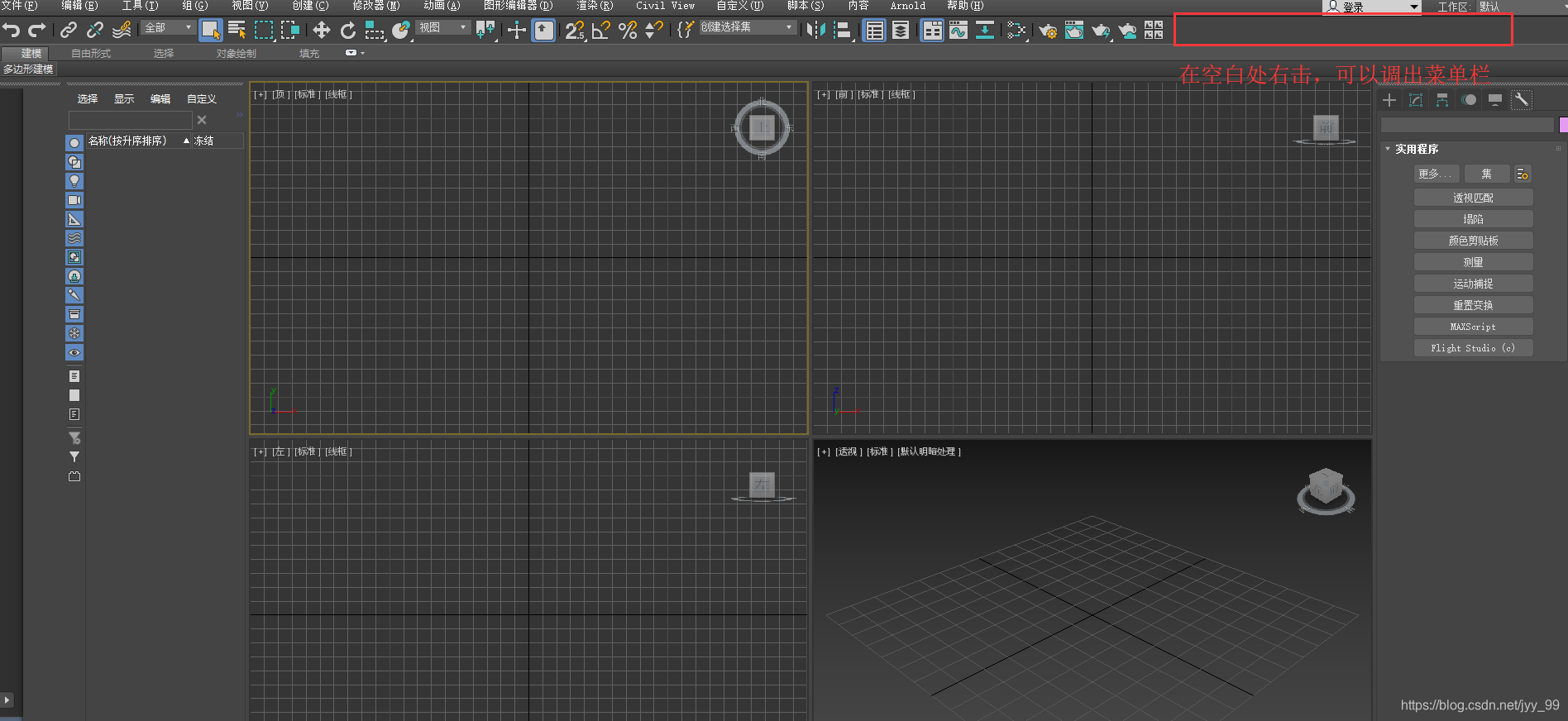The width and height of the screenshot is (1568, 721).
Task: Toggle the Ribbon display button
Action: [932, 31]
